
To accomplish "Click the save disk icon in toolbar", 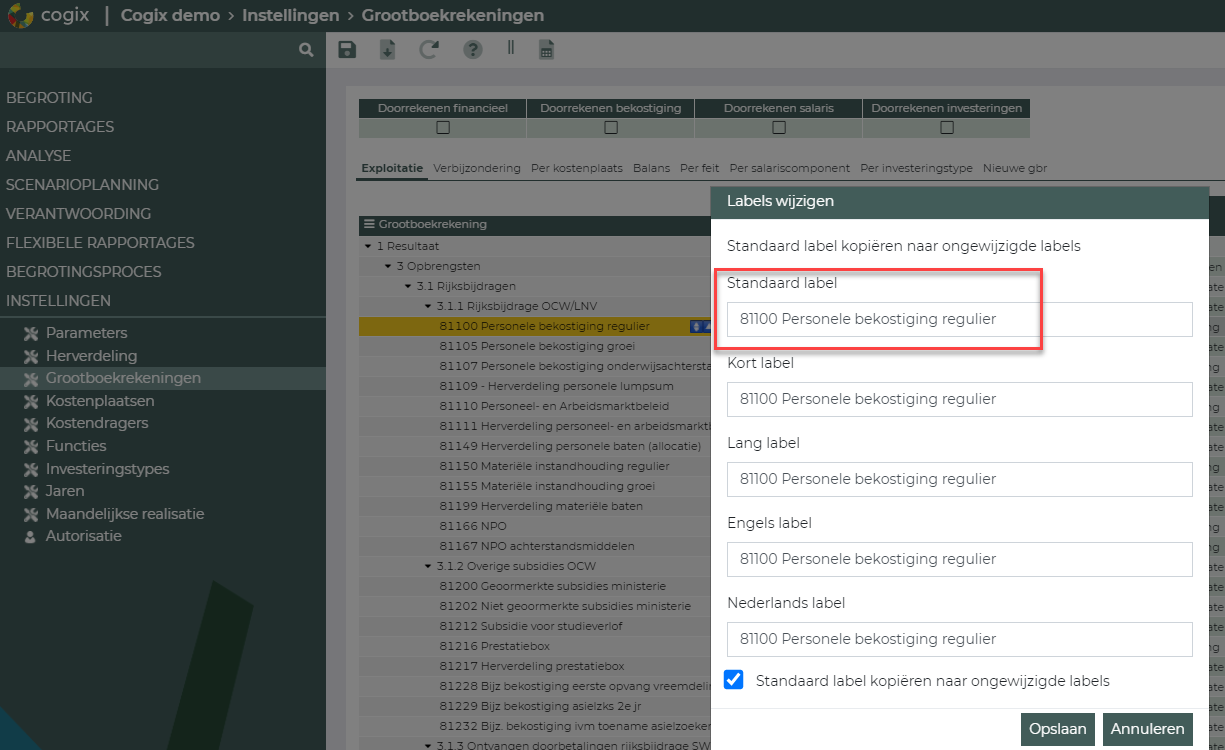I will [347, 50].
